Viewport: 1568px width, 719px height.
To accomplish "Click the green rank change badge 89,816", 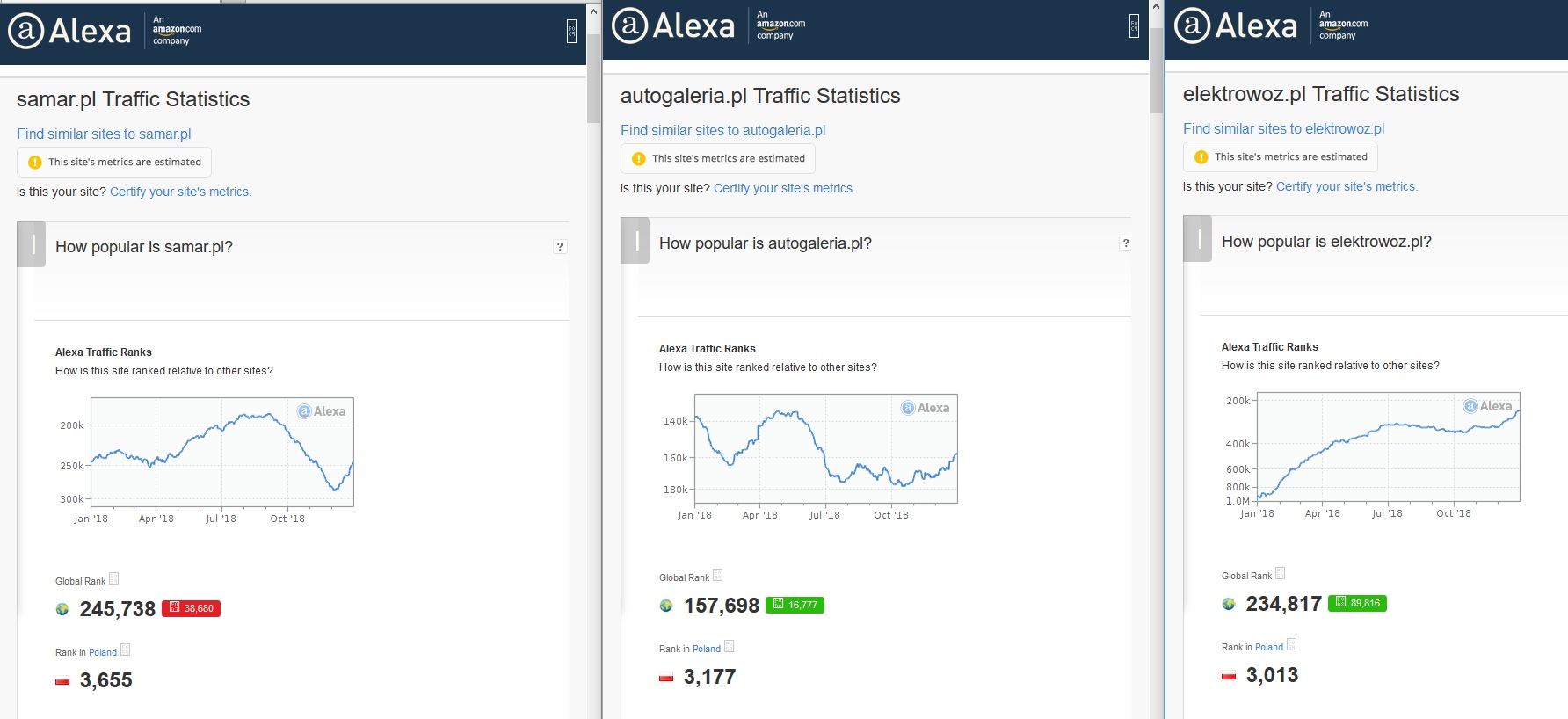I will [1357, 603].
